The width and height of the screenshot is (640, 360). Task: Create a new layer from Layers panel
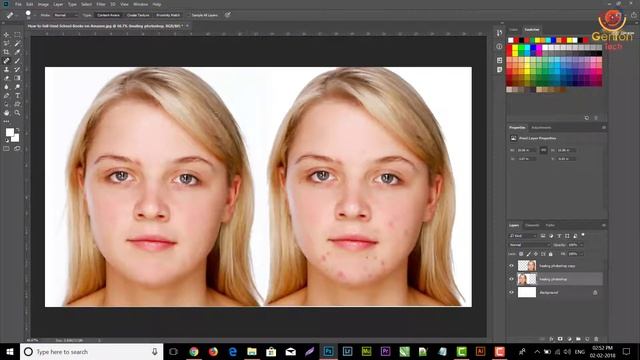pyautogui.click(x=587, y=339)
